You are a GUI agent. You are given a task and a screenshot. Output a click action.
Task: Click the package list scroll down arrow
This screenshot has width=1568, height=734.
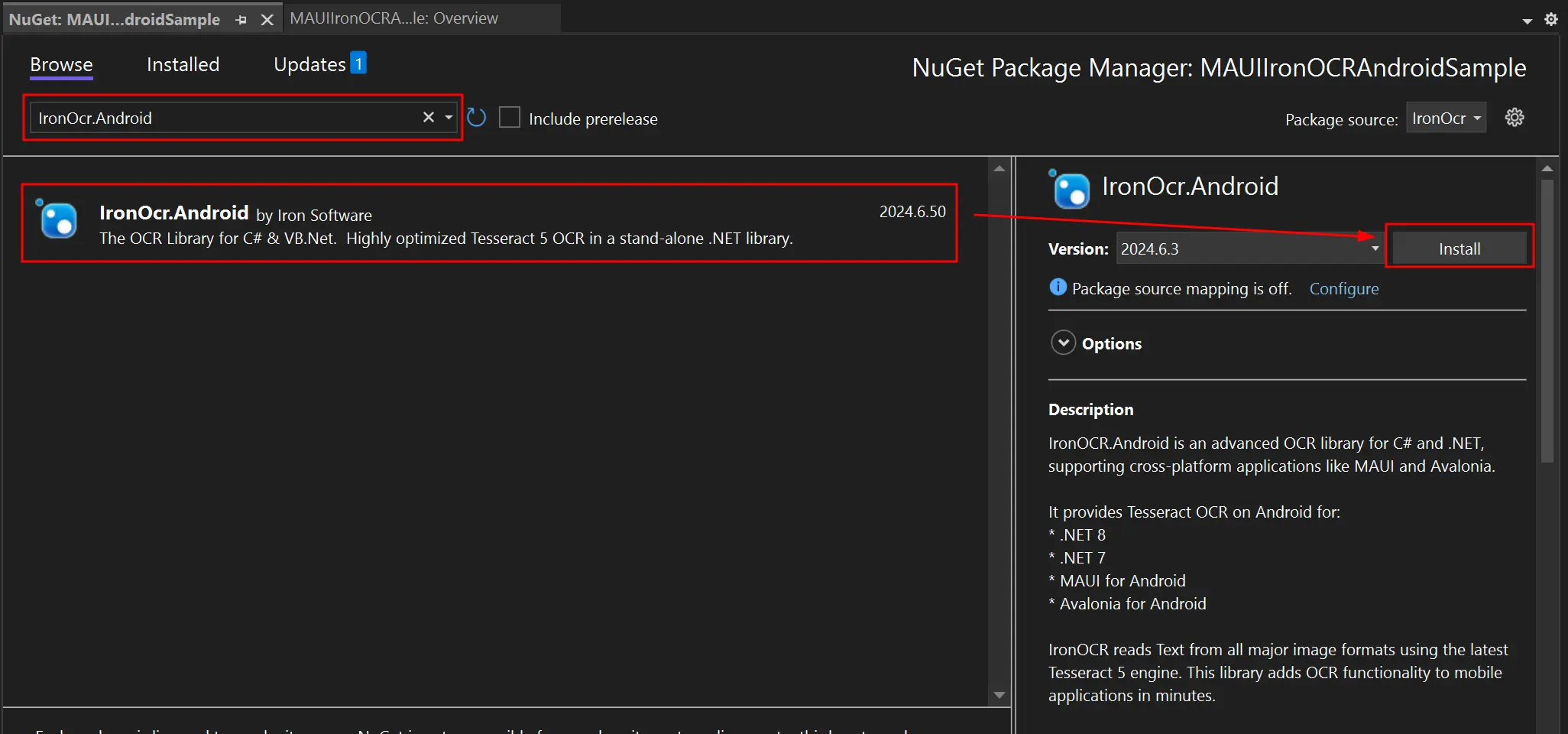[x=999, y=695]
